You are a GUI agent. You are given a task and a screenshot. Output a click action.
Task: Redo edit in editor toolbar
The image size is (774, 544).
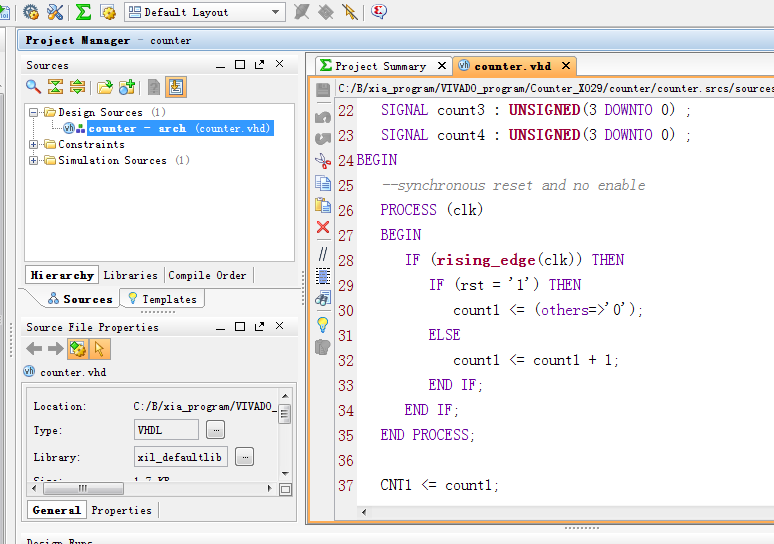click(x=323, y=139)
